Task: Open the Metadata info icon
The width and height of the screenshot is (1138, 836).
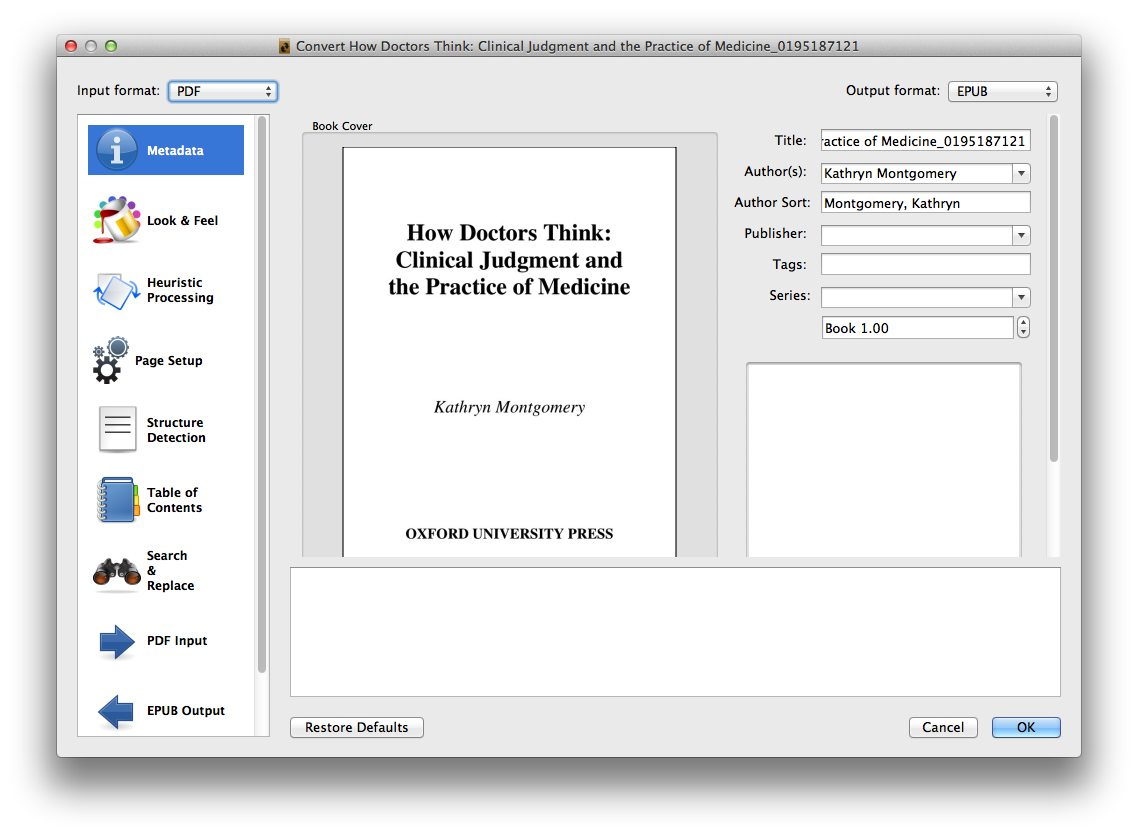Action: [x=116, y=149]
